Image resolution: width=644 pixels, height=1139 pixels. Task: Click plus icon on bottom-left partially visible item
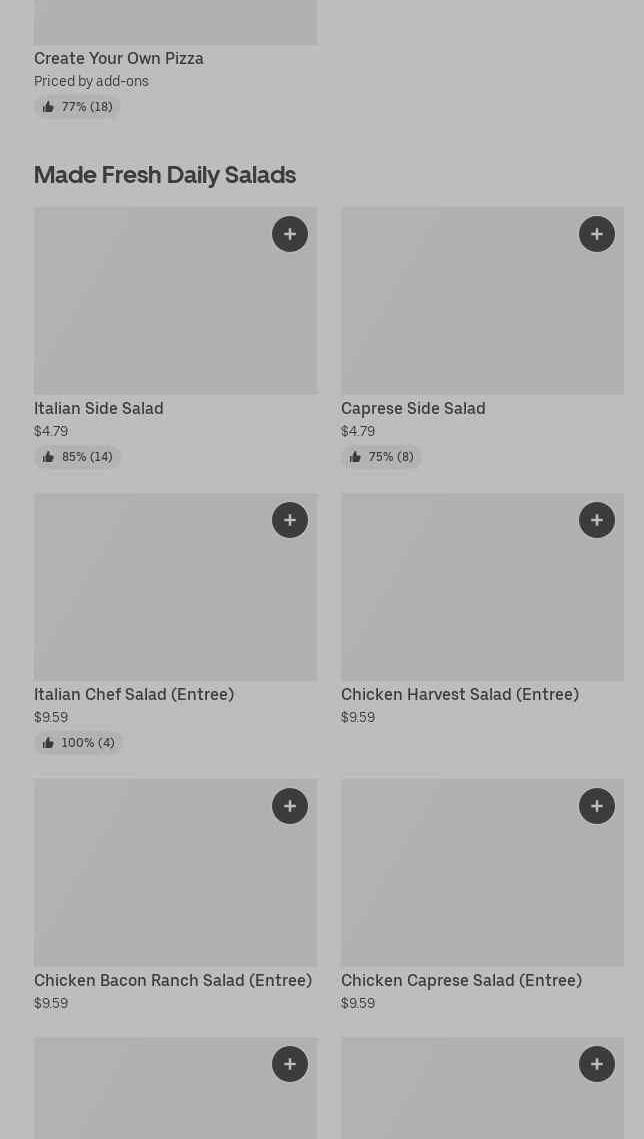[x=290, y=1064]
